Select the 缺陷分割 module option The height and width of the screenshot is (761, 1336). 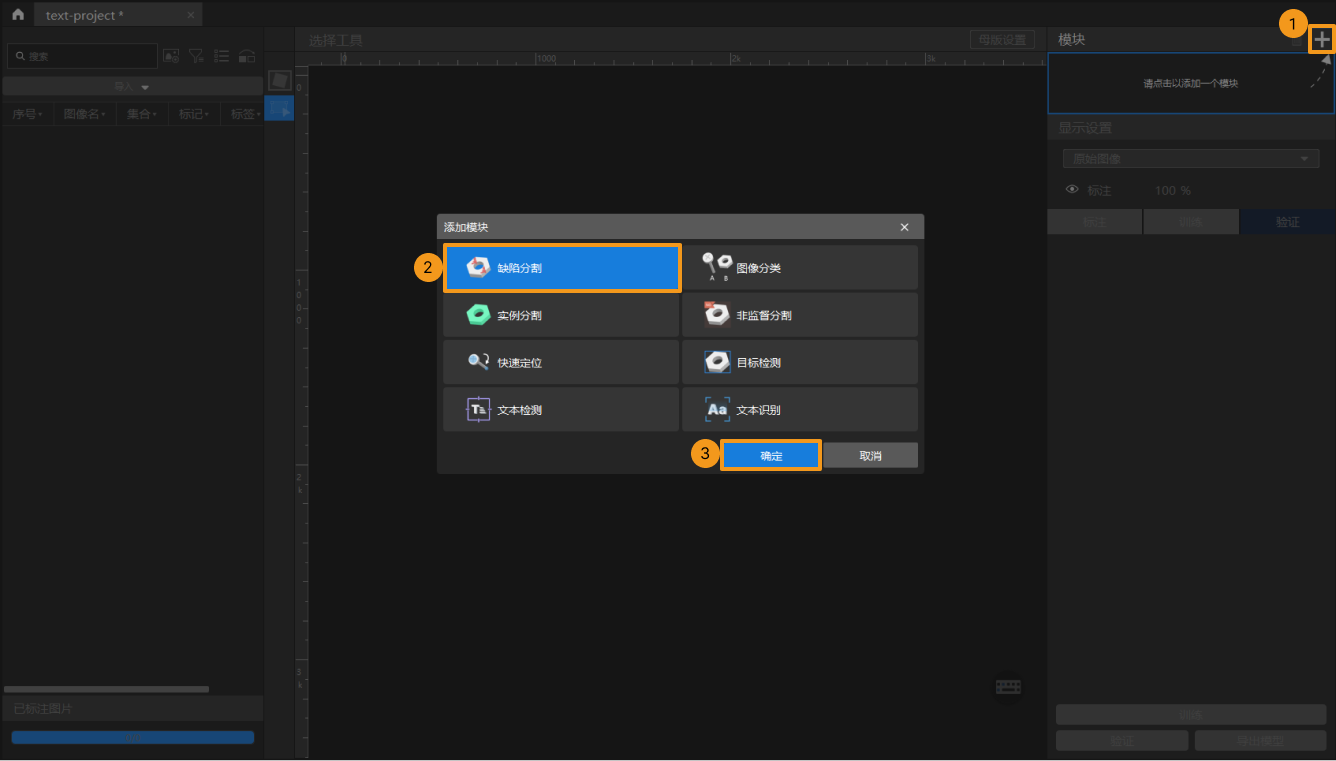click(x=562, y=268)
